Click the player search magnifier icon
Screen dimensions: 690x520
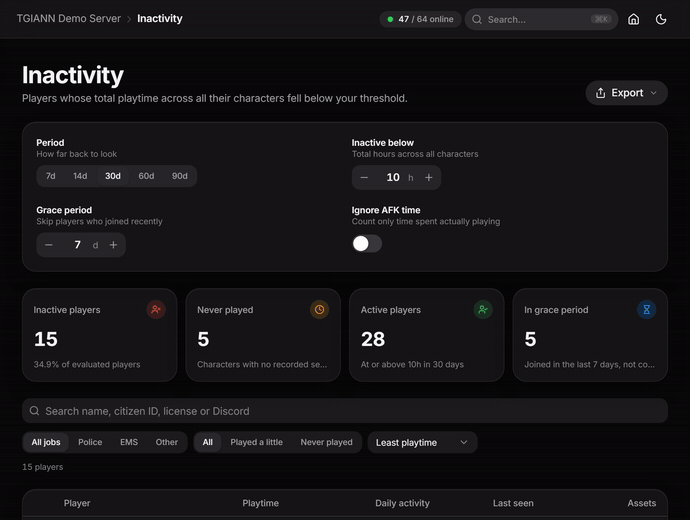(34, 411)
